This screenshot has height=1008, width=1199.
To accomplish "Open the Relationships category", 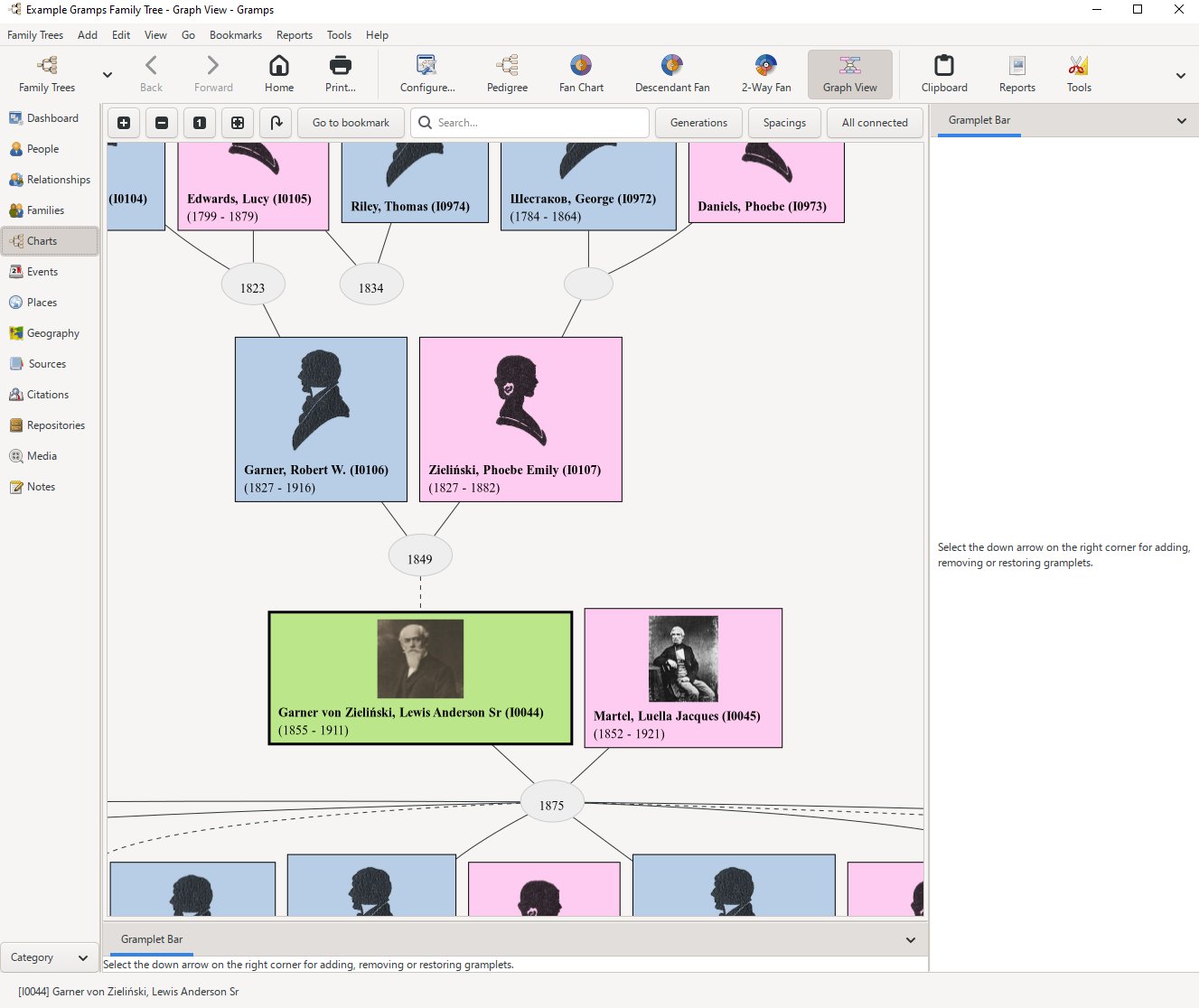I will tap(50, 180).
